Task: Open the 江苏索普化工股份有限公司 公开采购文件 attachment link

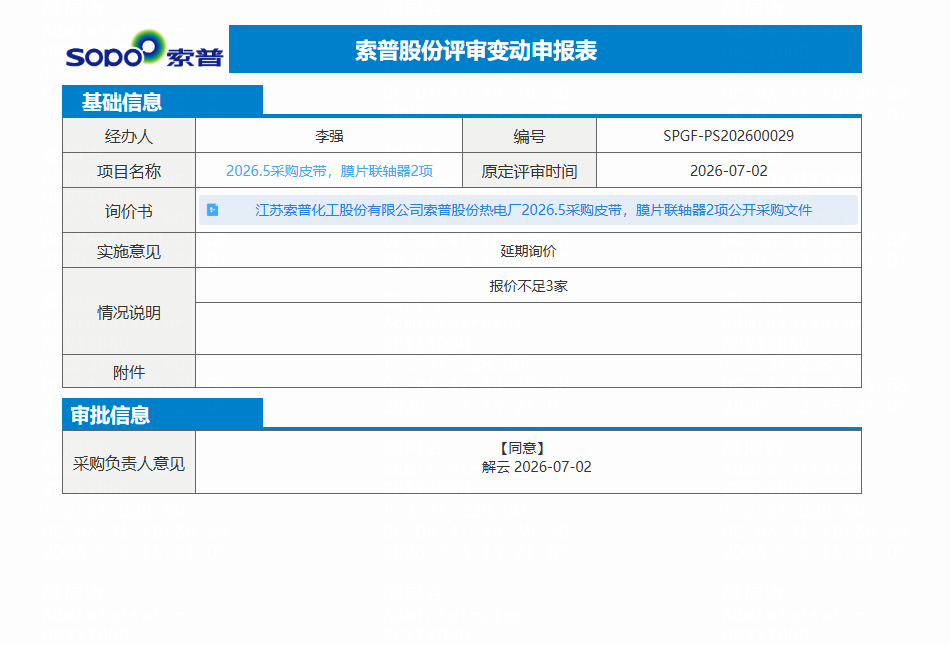Action: point(533,210)
